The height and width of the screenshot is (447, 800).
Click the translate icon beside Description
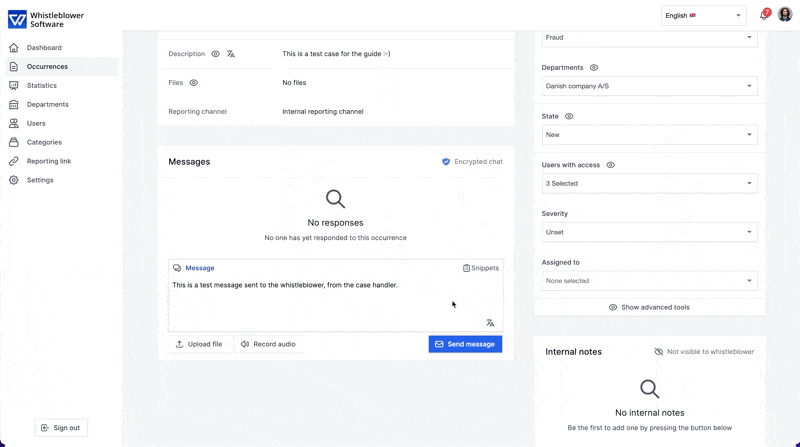231,54
